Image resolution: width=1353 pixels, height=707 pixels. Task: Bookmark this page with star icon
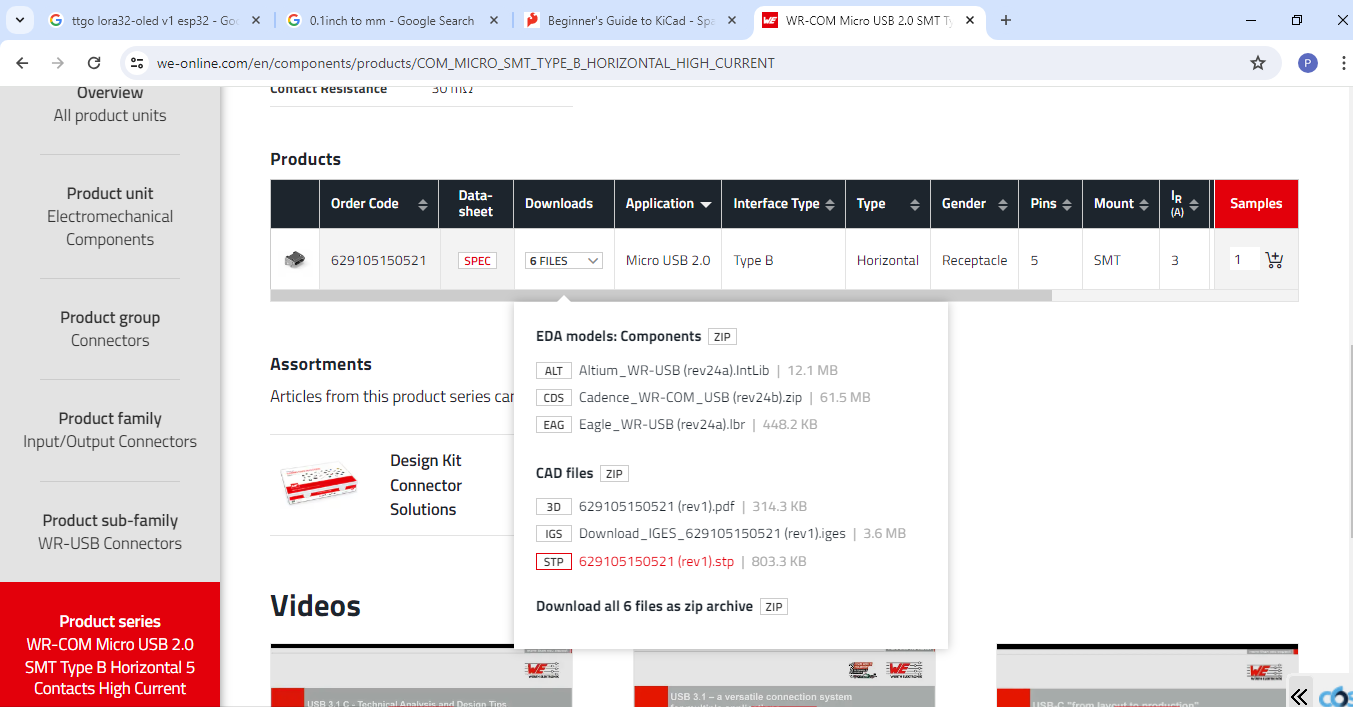[x=1258, y=63]
